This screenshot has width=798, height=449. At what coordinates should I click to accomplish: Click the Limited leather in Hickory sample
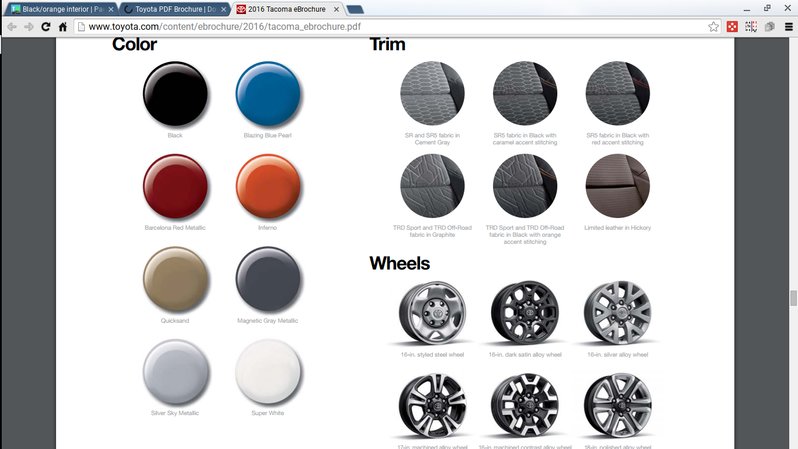pyautogui.click(x=618, y=186)
